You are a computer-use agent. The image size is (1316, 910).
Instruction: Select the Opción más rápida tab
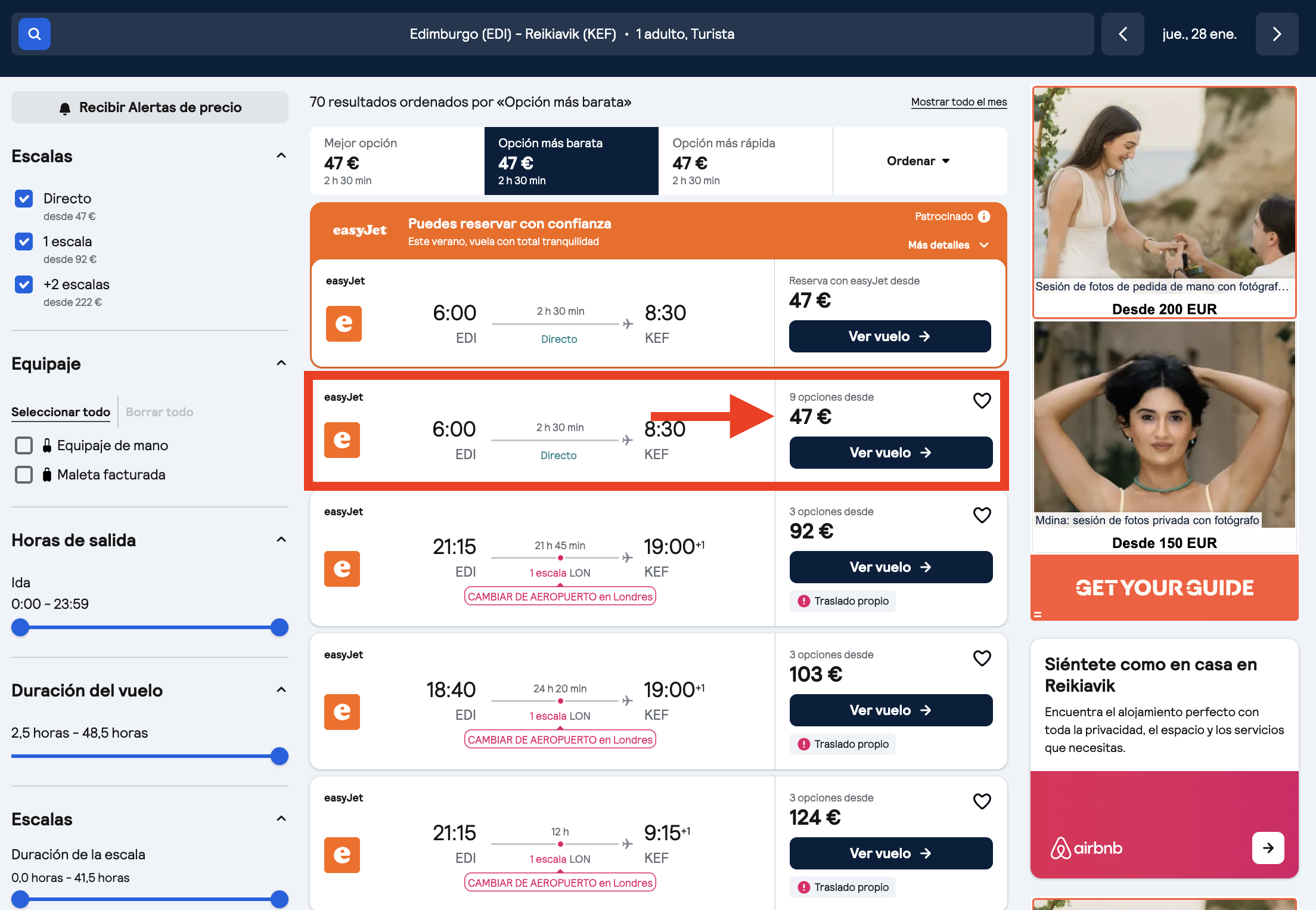pos(746,161)
